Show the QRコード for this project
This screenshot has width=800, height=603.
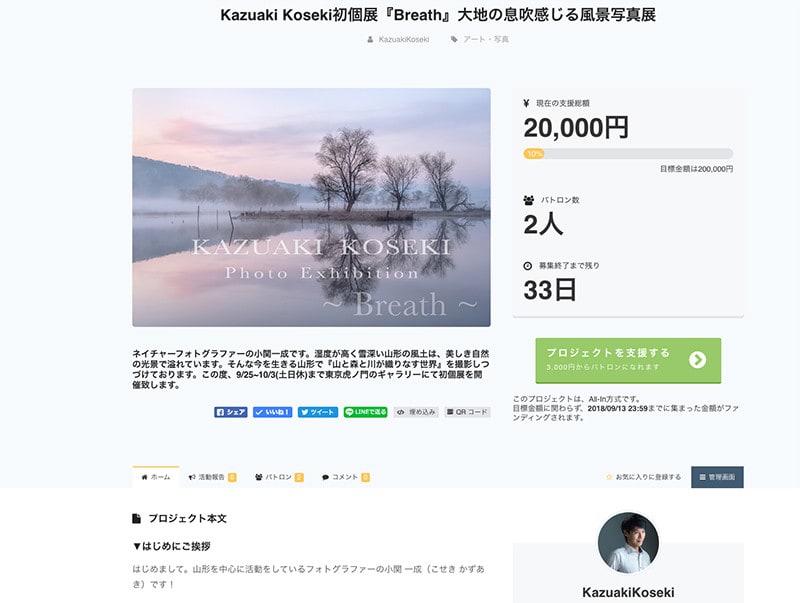click(x=467, y=412)
